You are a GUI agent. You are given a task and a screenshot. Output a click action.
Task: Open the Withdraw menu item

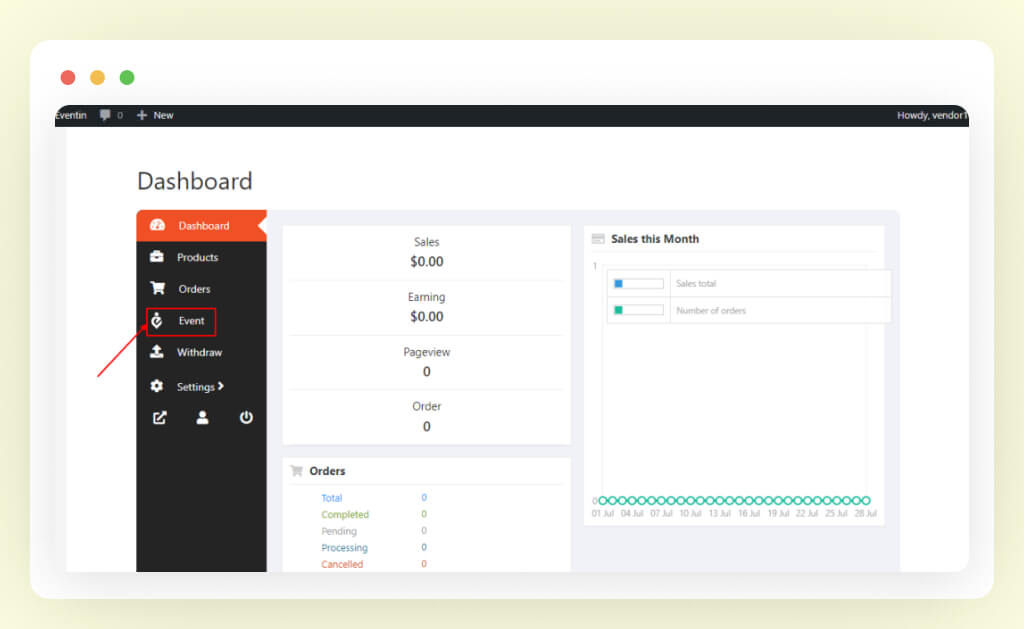coord(202,352)
